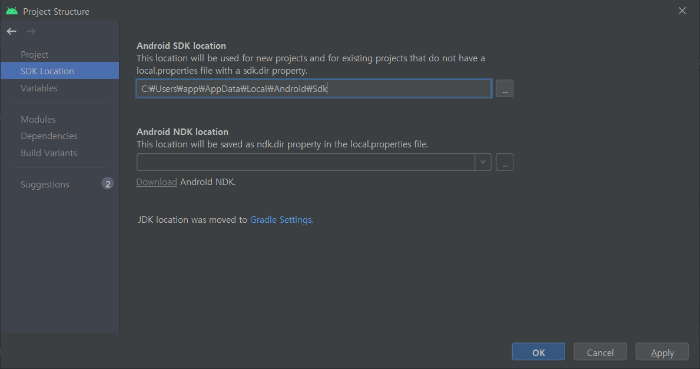The image size is (700, 369).
Task: Switch to Modules section
Action: [x=38, y=120]
